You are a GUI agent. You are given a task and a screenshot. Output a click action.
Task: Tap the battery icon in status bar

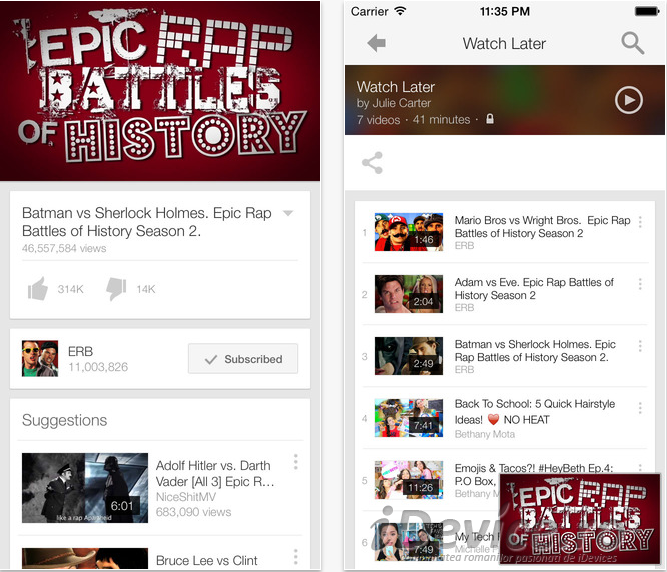pyautogui.click(x=647, y=11)
